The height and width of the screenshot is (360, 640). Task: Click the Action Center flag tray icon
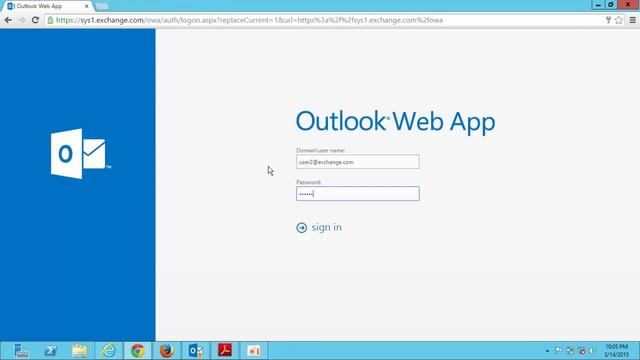coord(558,351)
